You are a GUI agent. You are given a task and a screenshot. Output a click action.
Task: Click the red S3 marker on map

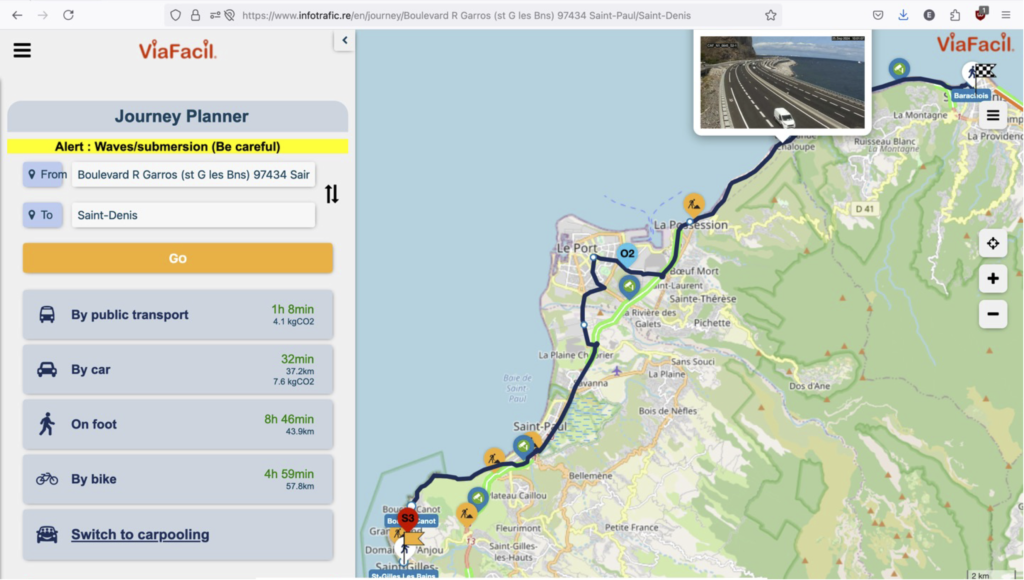(x=407, y=518)
